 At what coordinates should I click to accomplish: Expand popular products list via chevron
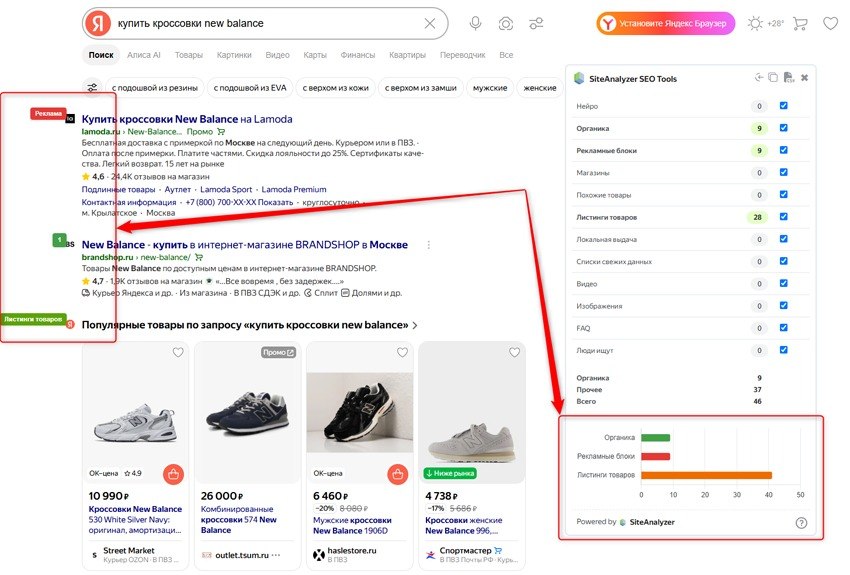coord(415,325)
